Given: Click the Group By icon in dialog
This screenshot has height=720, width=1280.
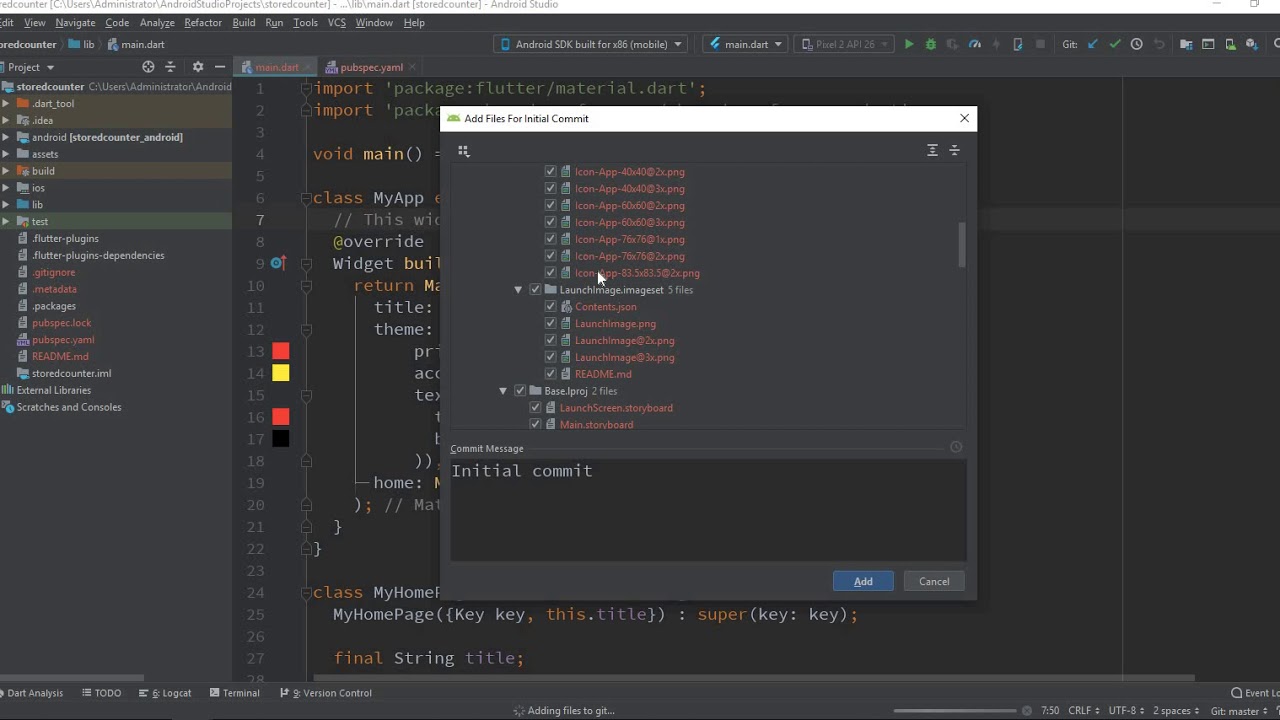Looking at the screenshot, I should (x=464, y=151).
